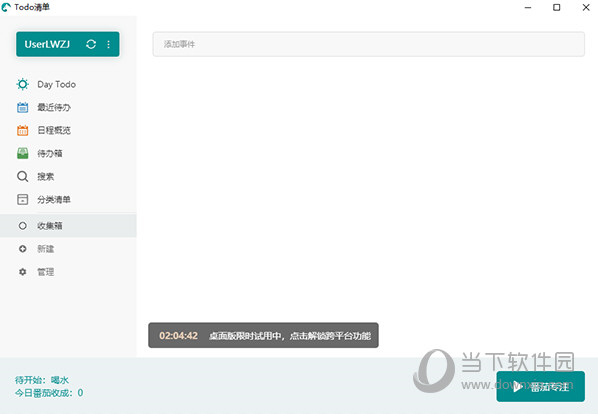
Task: Open the Day Todo view
Action: coord(56,84)
